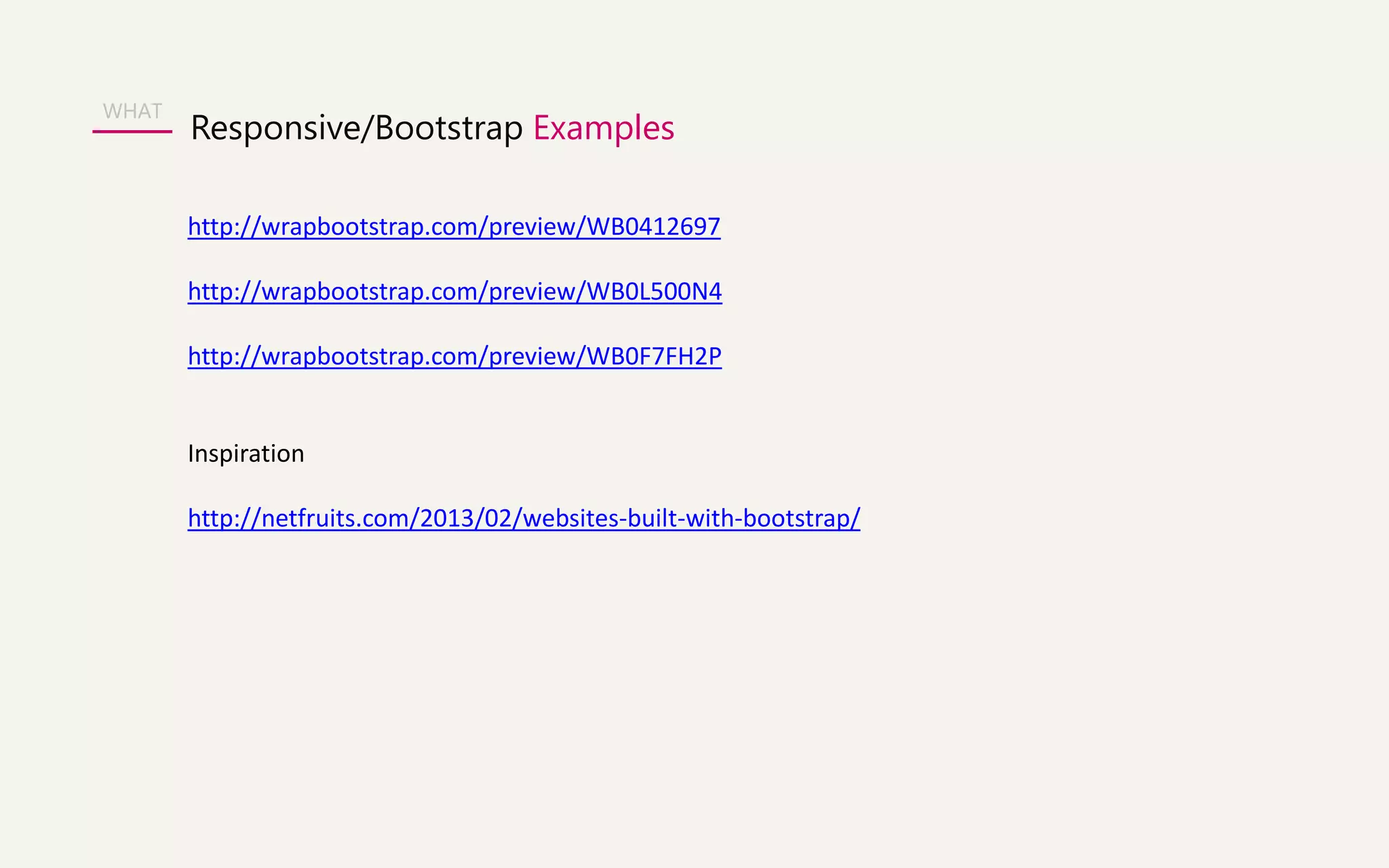This screenshot has height=868, width=1389.
Task: Open the wrapbootstrap WB0412697 preview link
Action: (x=454, y=226)
